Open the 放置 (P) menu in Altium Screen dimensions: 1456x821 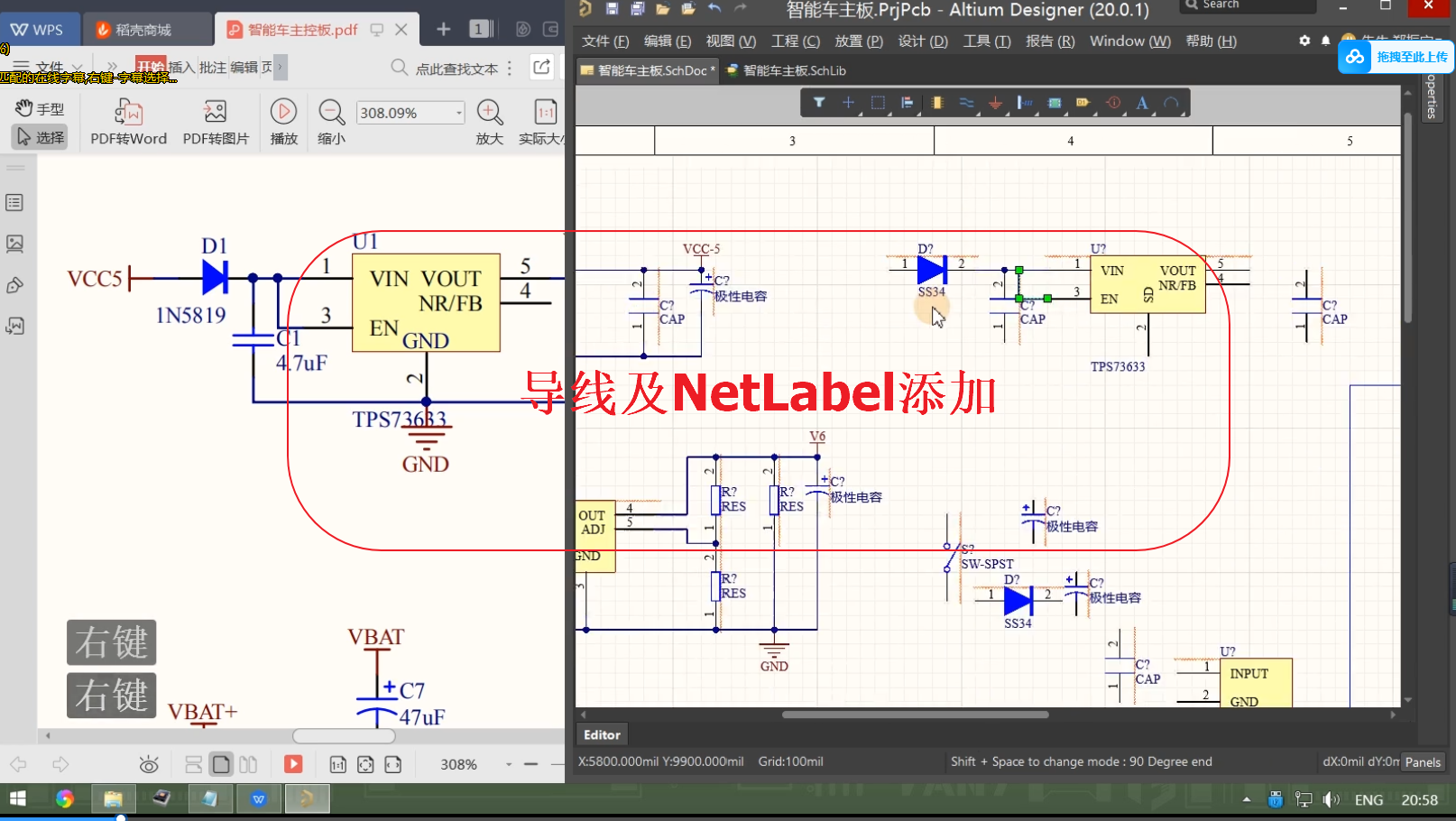coord(858,42)
